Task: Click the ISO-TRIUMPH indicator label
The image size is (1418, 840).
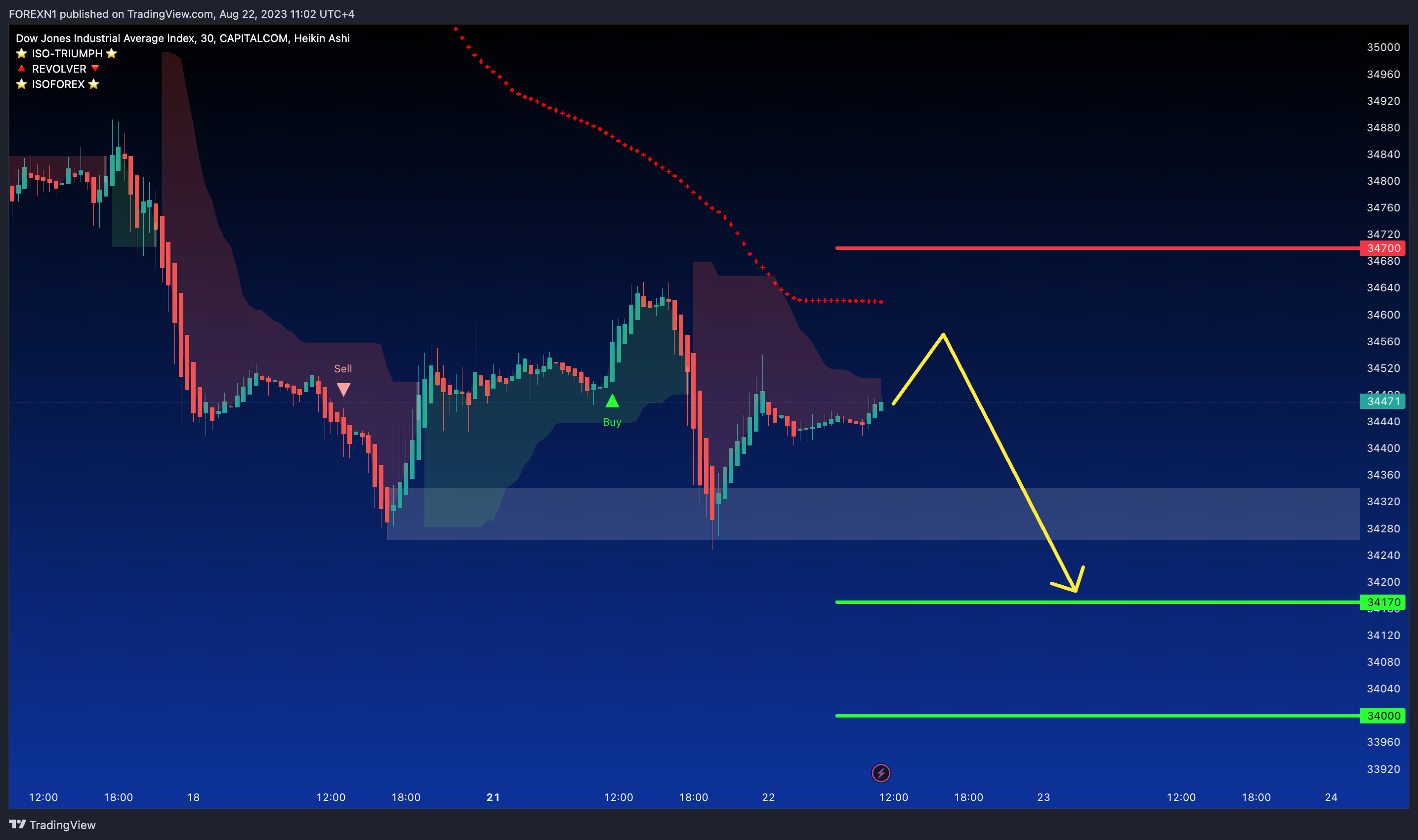Action: 67,53
